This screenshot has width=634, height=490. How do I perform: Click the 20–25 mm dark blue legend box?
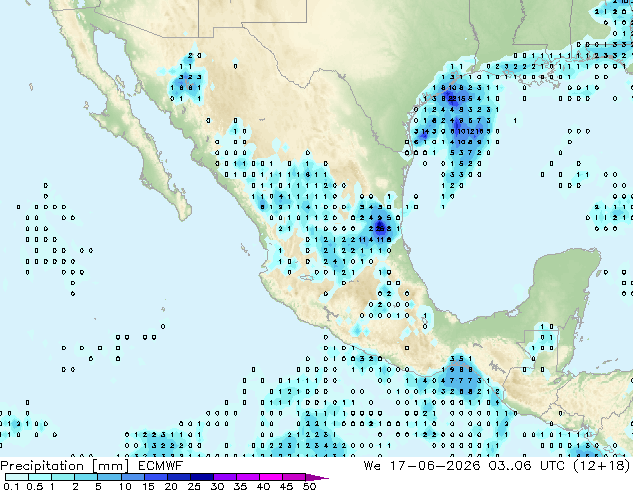click(x=179, y=477)
